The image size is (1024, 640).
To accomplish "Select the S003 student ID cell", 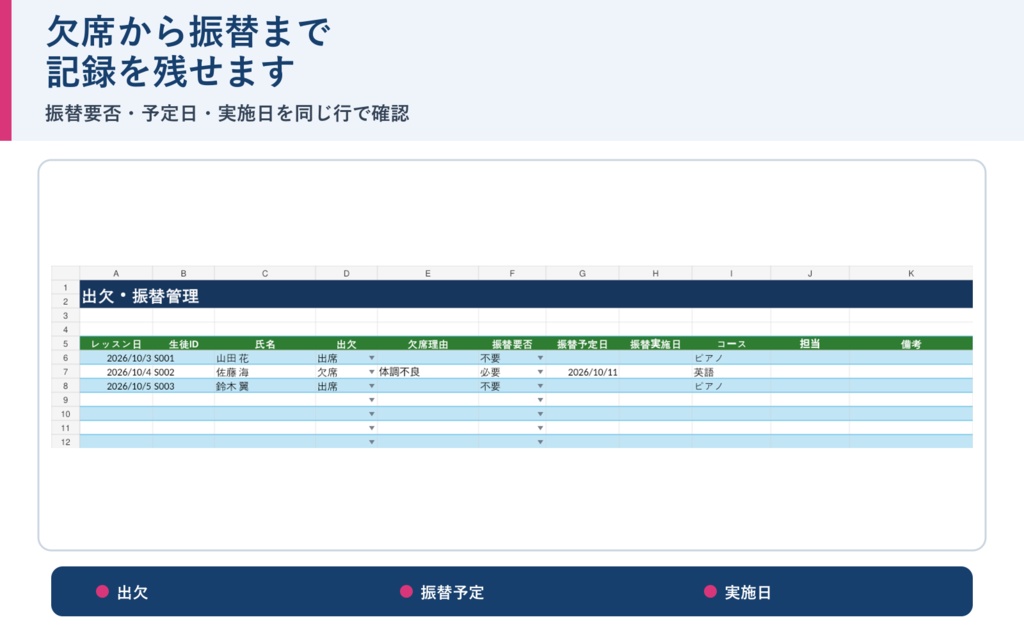I will tap(184, 386).
